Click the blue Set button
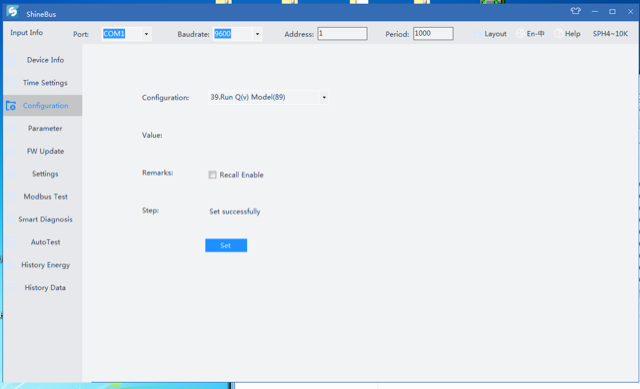This screenshot has height=389, width=640. click(x=226, y=245)
